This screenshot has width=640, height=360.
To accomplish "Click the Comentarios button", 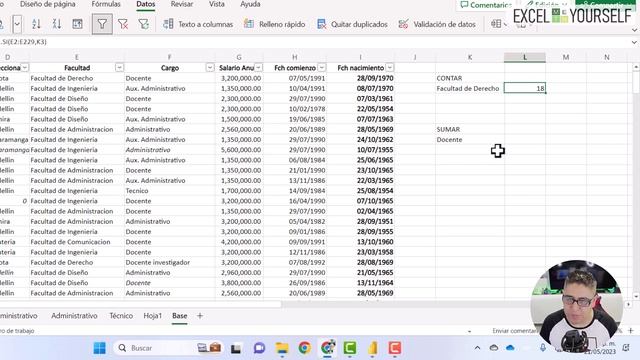I will click(486, 5).
